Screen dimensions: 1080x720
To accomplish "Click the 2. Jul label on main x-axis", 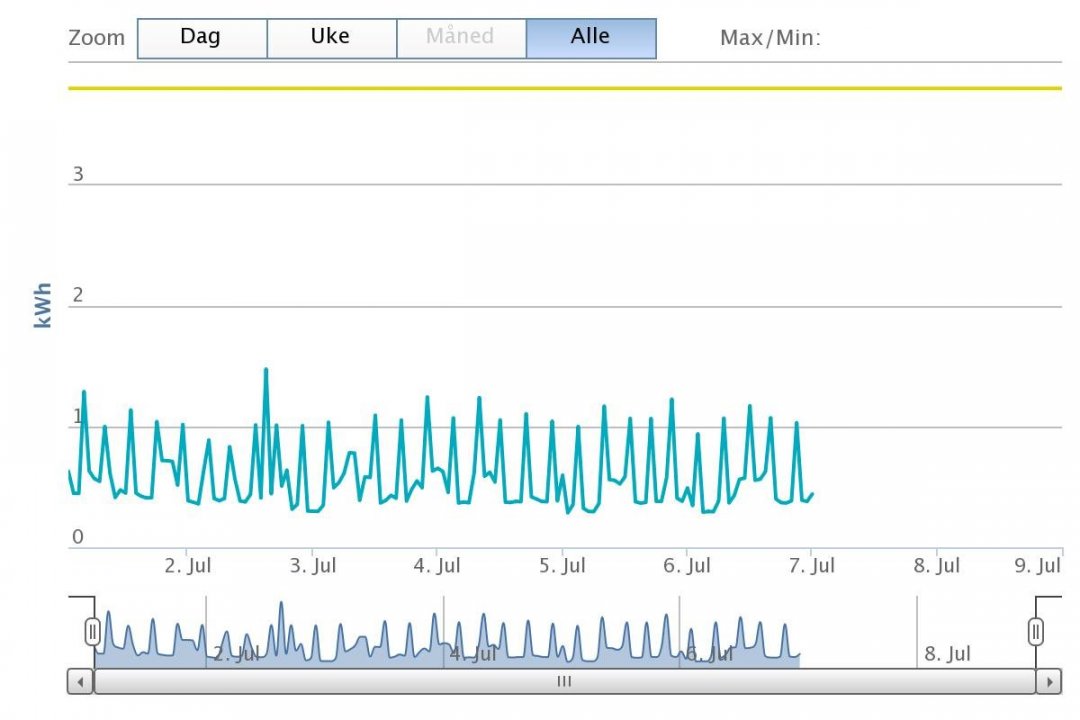I will [188, 566].
